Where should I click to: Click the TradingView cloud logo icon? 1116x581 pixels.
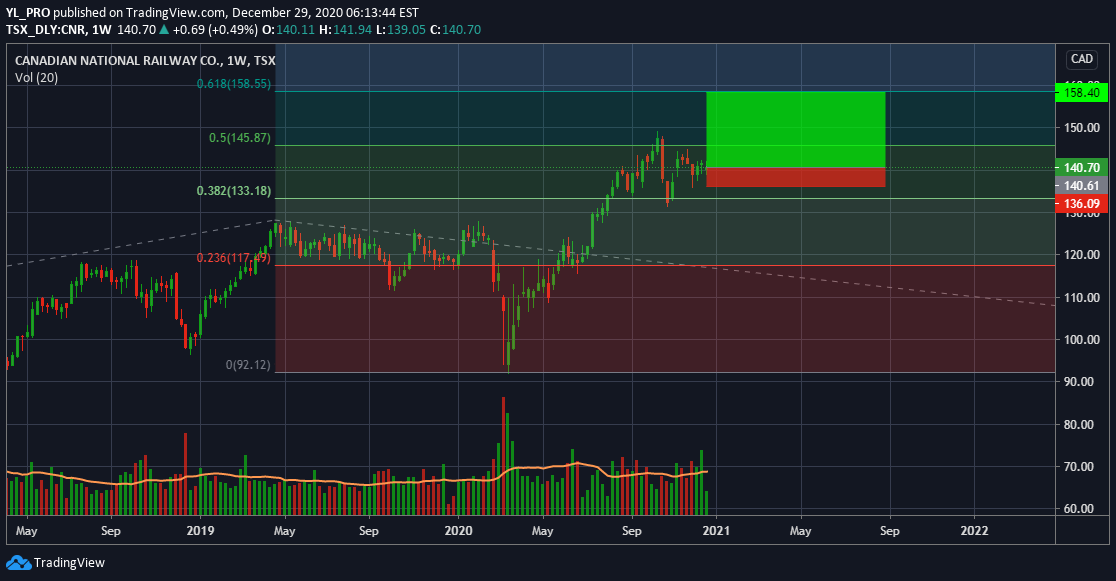[x=19, y=562]
